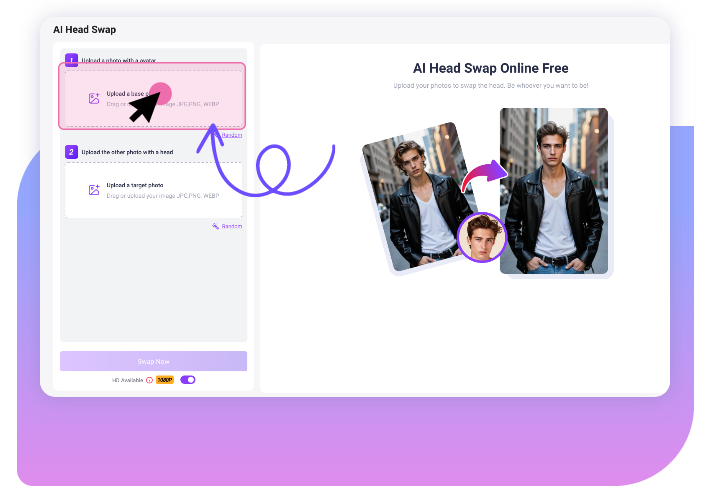Click the magic wand icon under target photo
The height and width of the screenshot is (486, 710).
point(215,226)
